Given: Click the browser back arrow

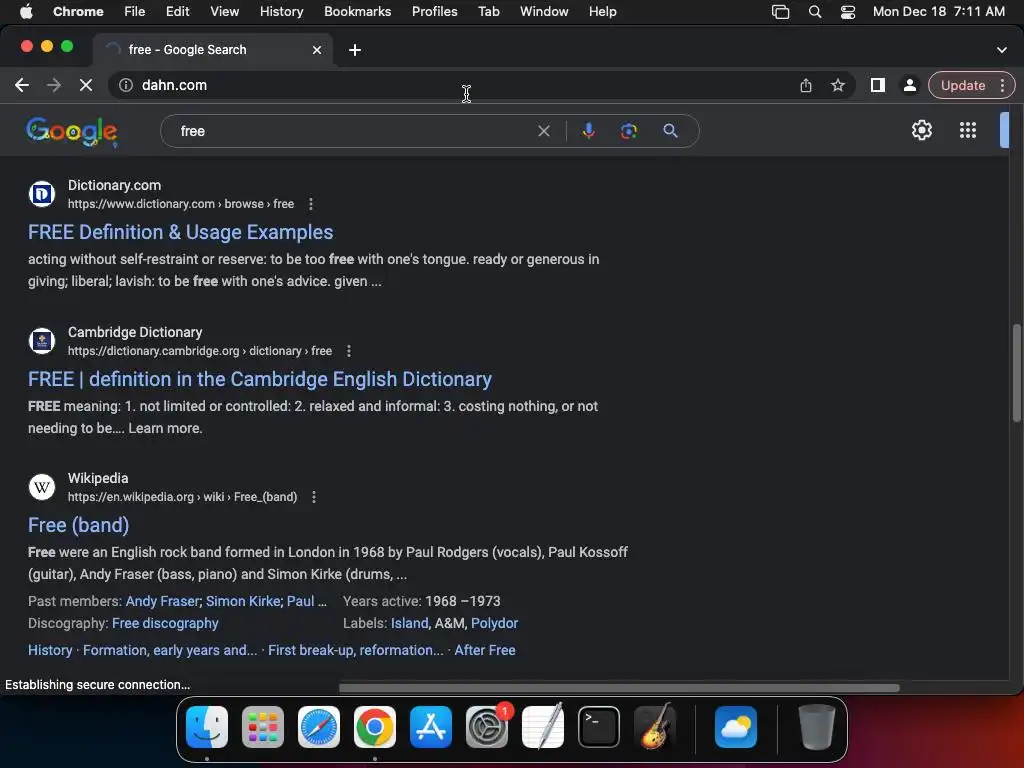Looking at the screenshot, I should tap(22, 85).
